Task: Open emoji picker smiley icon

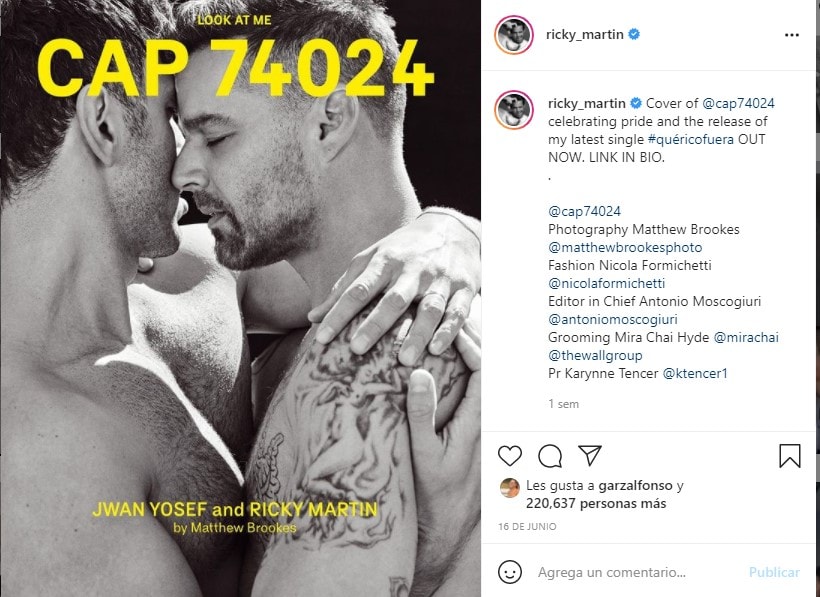Action: (x=509, y=572)
